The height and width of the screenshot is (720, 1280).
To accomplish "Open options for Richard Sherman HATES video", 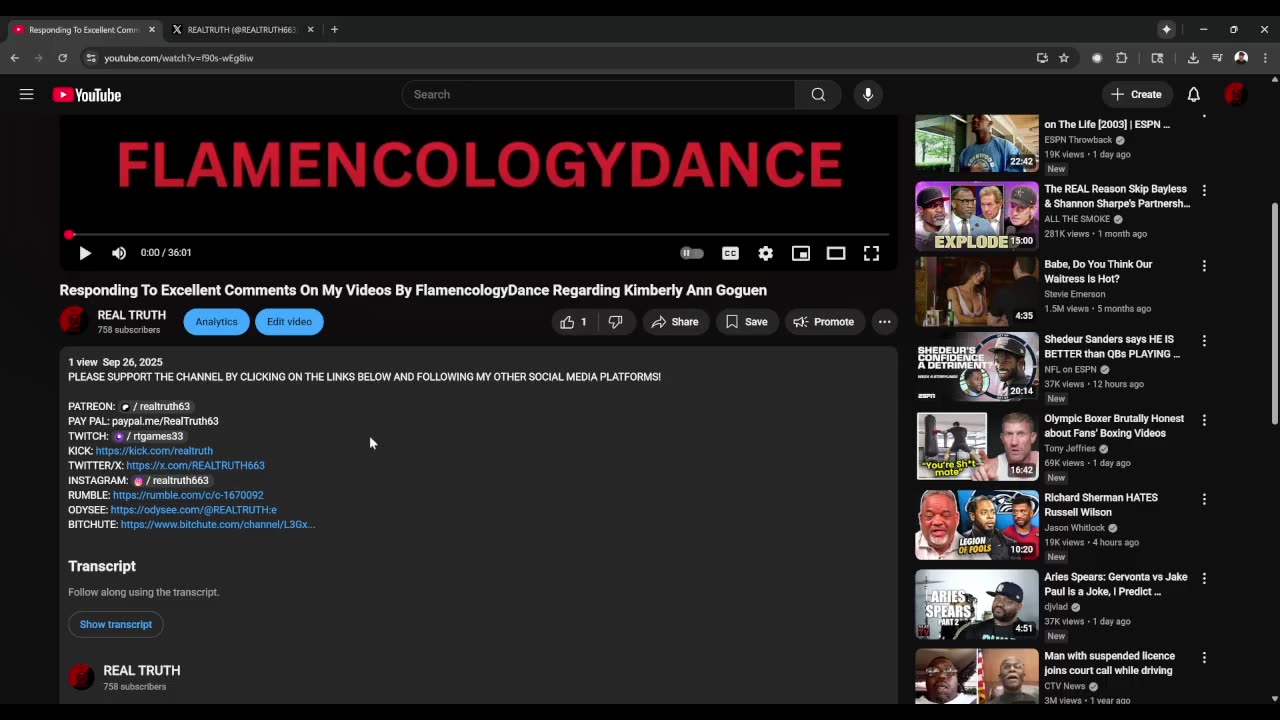I will pos(1204,499).
